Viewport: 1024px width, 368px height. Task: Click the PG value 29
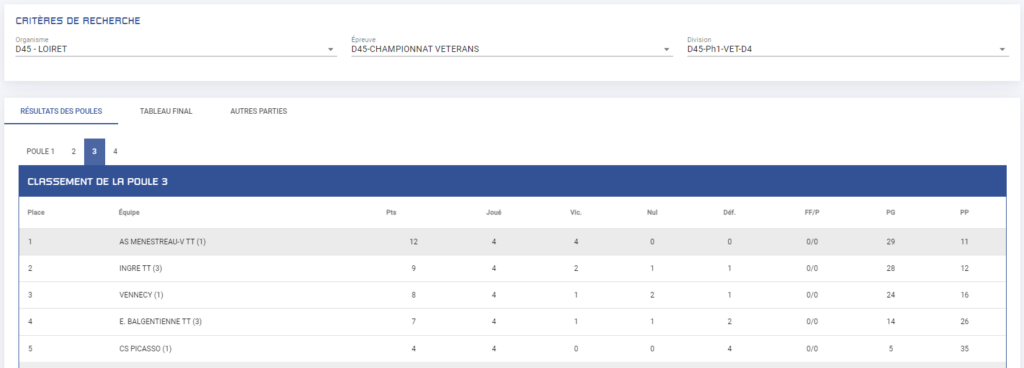pos(891,242)
